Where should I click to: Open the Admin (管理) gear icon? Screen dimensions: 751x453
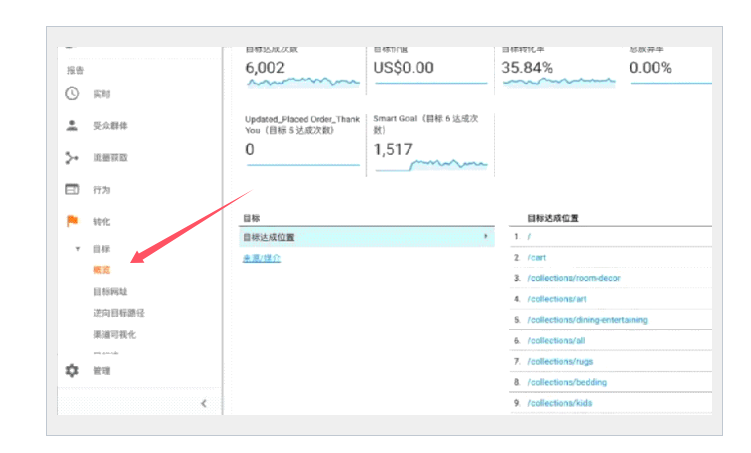[x=72, y=370]
